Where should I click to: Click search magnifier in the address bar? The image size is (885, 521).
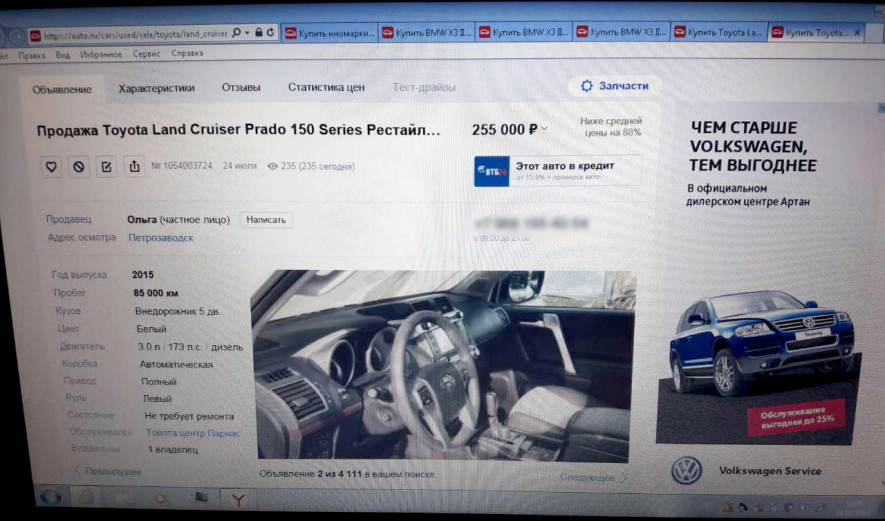[236, 33]
